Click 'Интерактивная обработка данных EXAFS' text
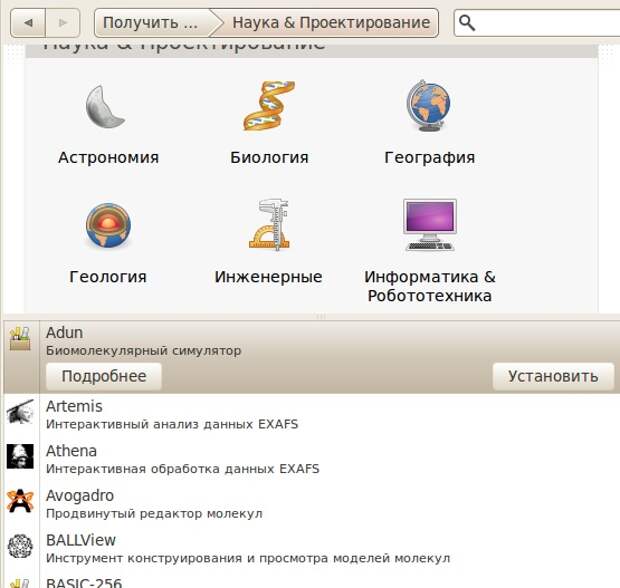Viewport: 620px width, 588px height. click(183, 469)
